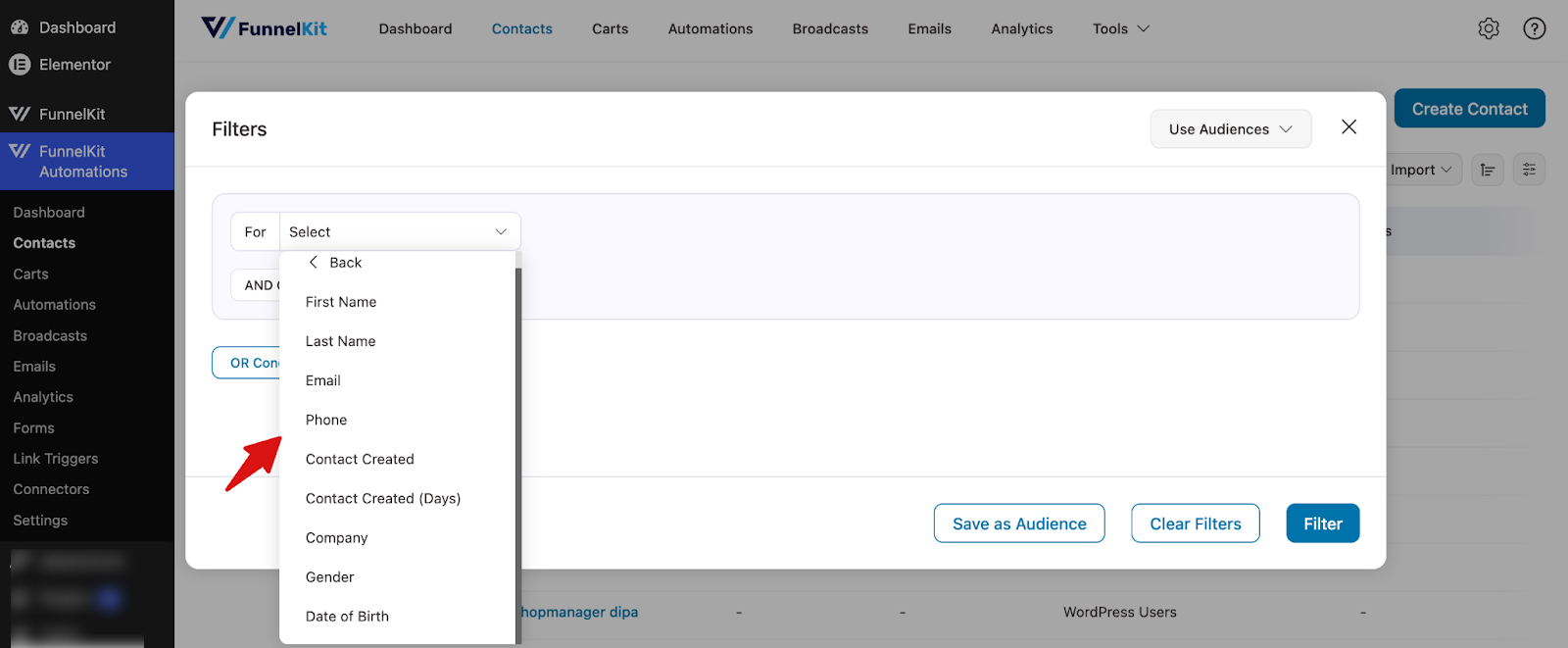
Task: Open Analytics in sidebar submenu
Action: (x=43, y=397)
